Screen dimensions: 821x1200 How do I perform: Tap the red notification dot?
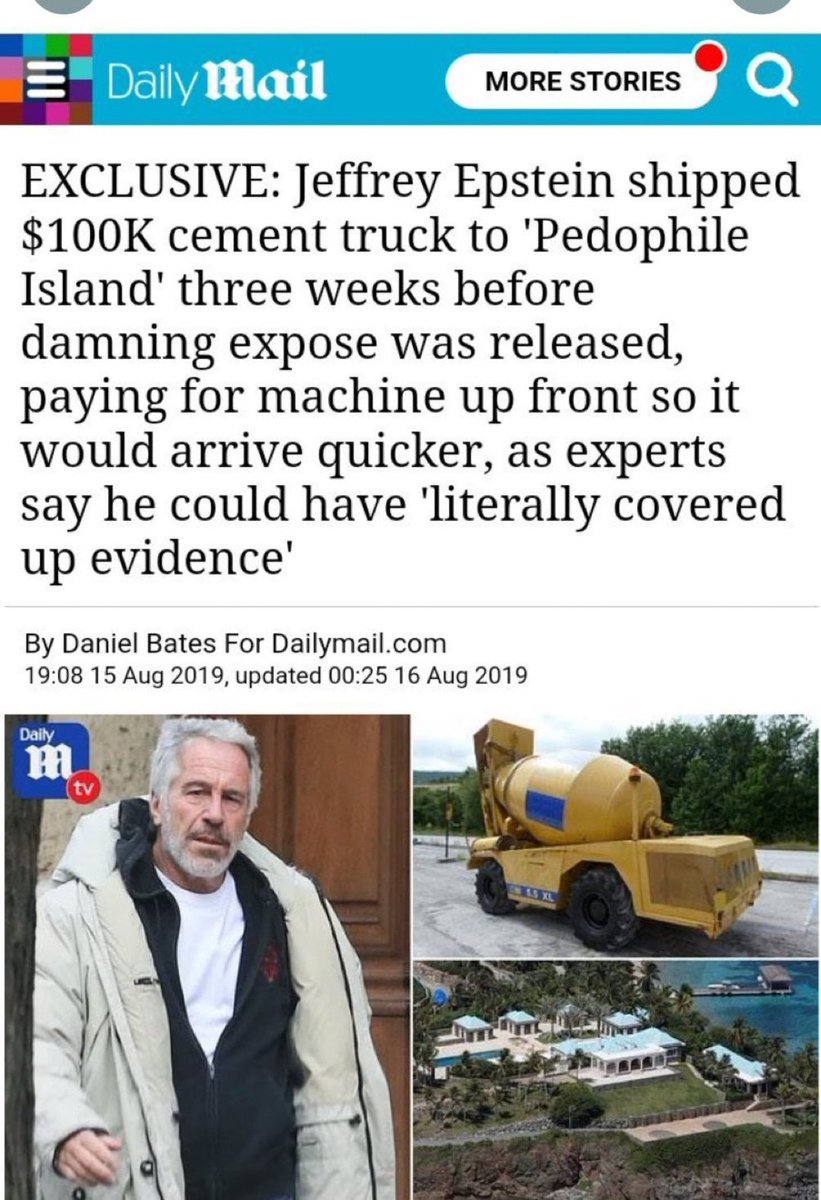tap(708, 54)
